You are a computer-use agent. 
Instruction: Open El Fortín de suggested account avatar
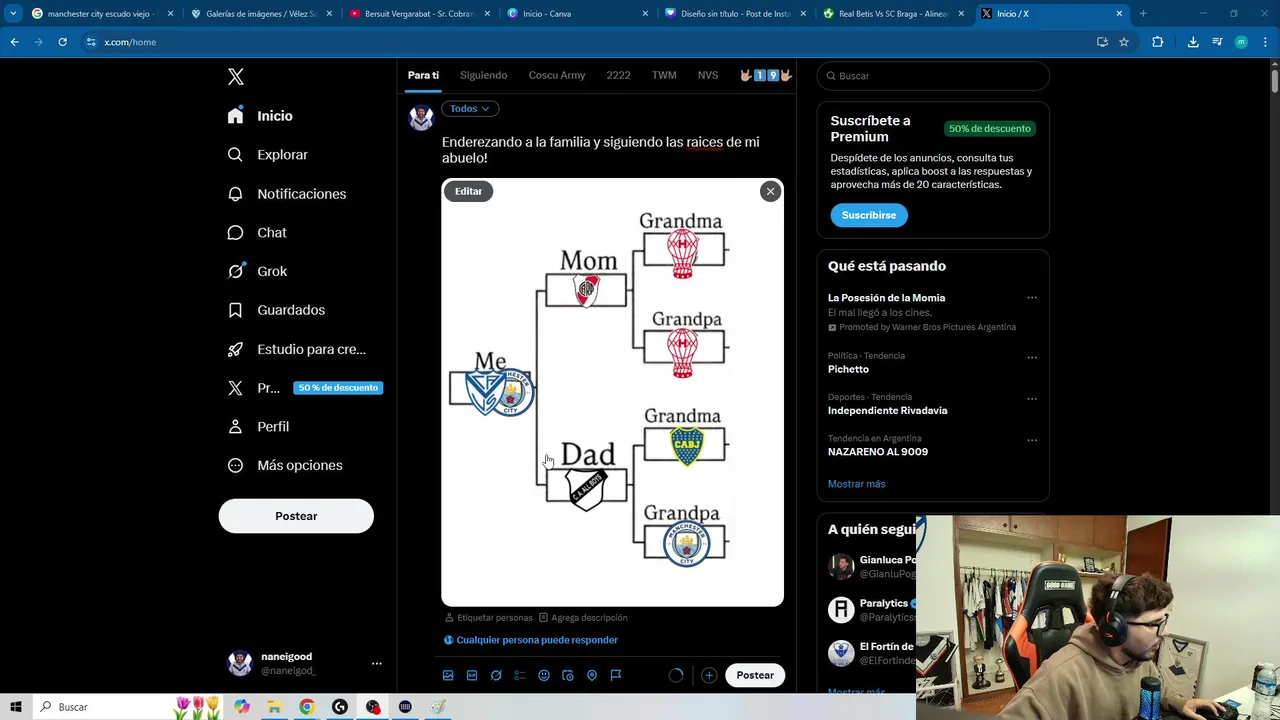[841, 653]
